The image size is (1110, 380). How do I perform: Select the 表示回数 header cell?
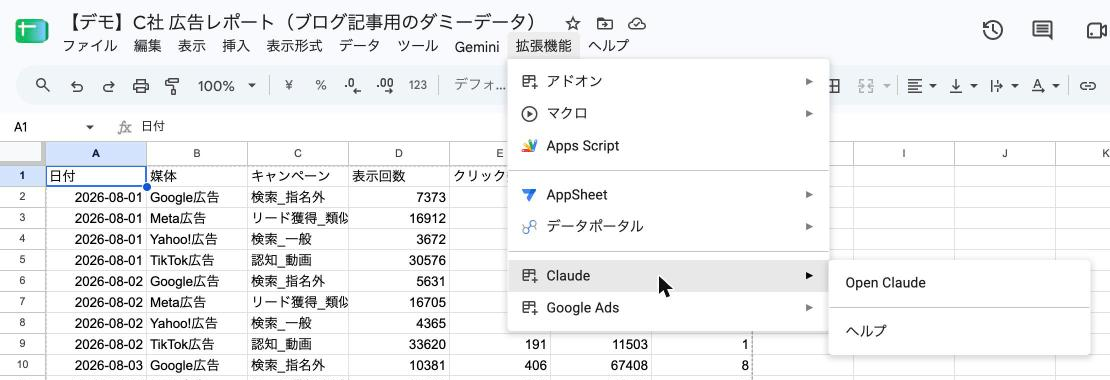pyautogui.click(x=399, y=175)
